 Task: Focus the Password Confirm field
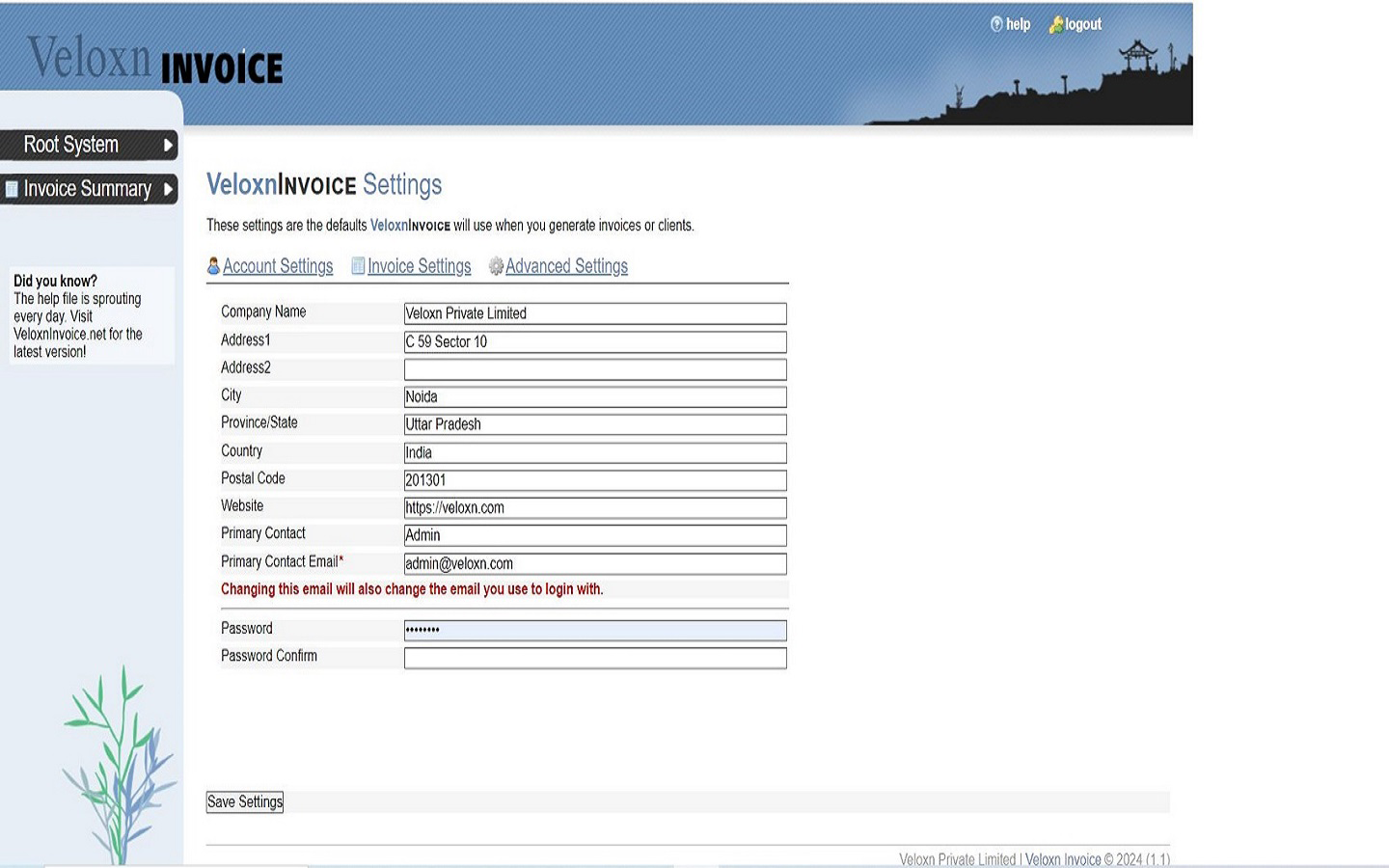(x=594, y=658)
